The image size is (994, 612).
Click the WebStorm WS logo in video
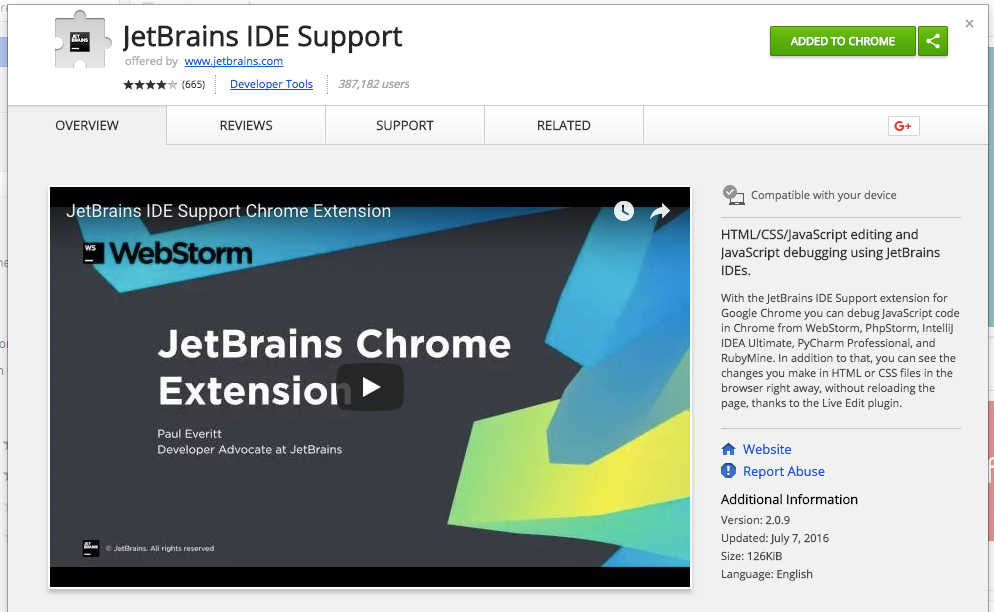93,253
